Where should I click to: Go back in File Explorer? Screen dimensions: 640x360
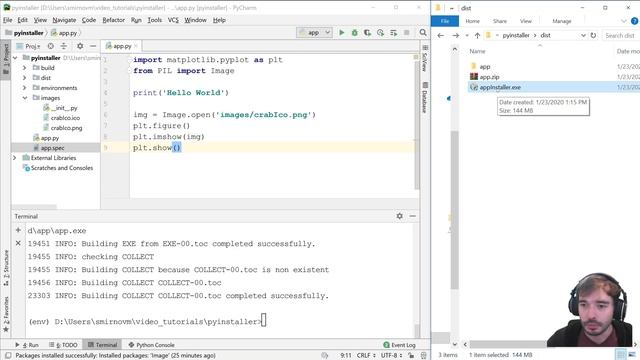(440, 36)
